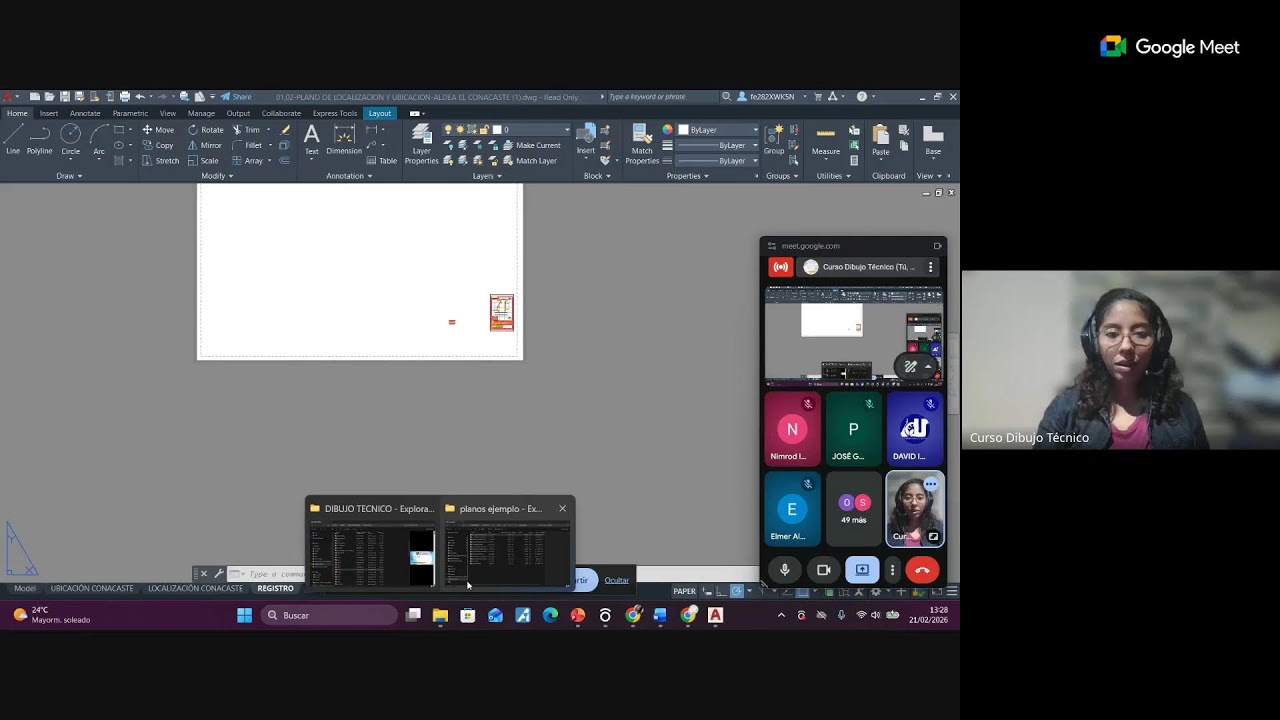1280x720 pixels.
Task: Expand the Annotation panel
Action: click(x=349, y=176)
